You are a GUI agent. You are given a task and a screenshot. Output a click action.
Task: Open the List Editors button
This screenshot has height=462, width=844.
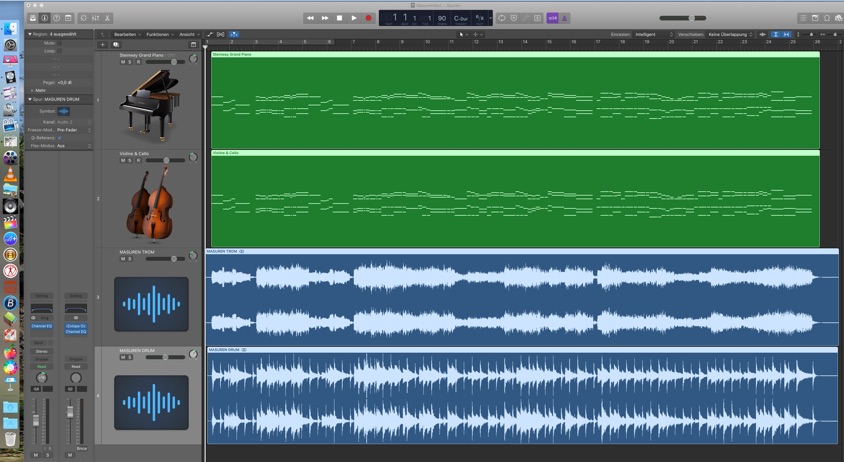click(803, 18)
